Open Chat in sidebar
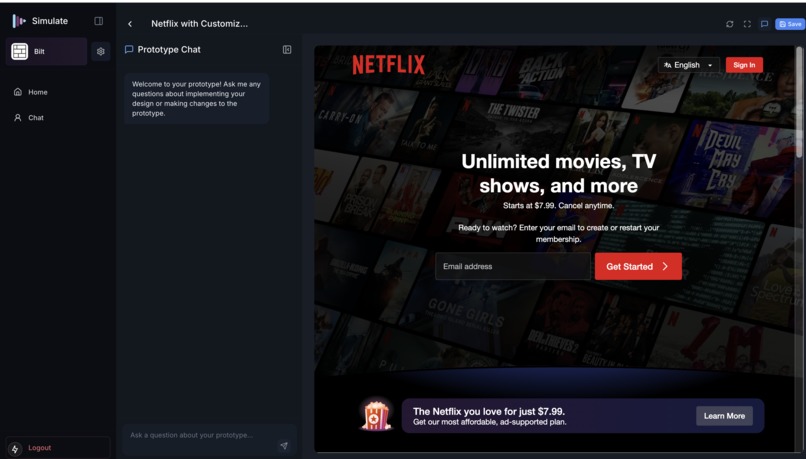The image size is (806, 459). click(29, 118)
